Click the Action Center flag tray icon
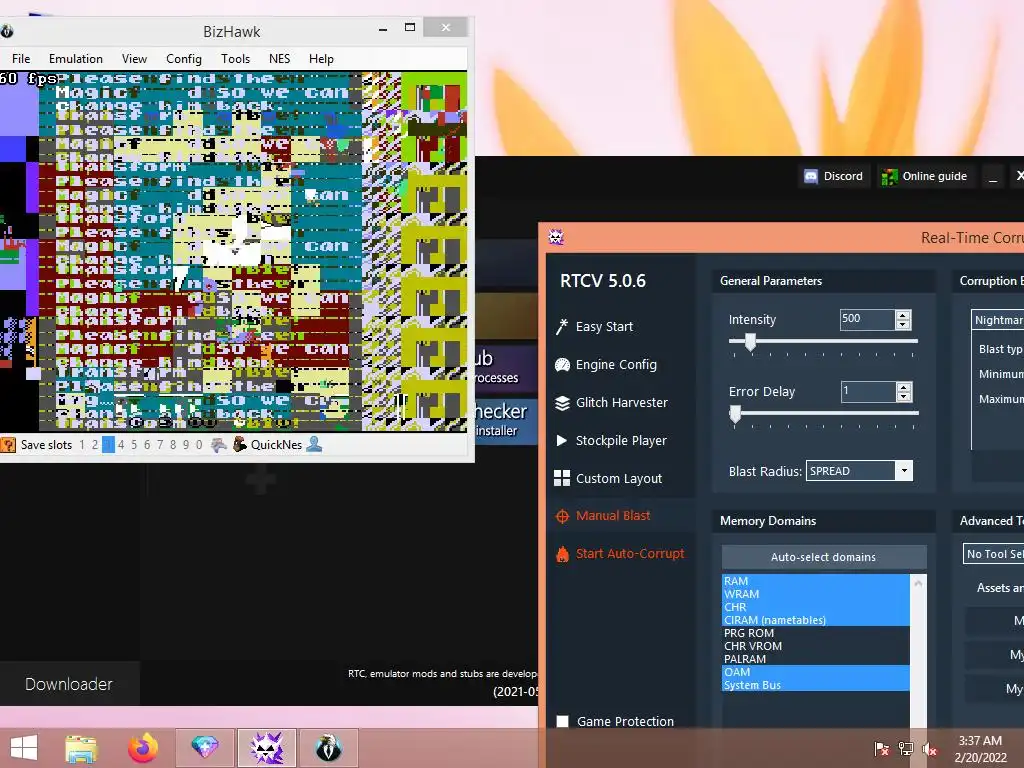Screen dimensions: 1024x768 point(881,749)
